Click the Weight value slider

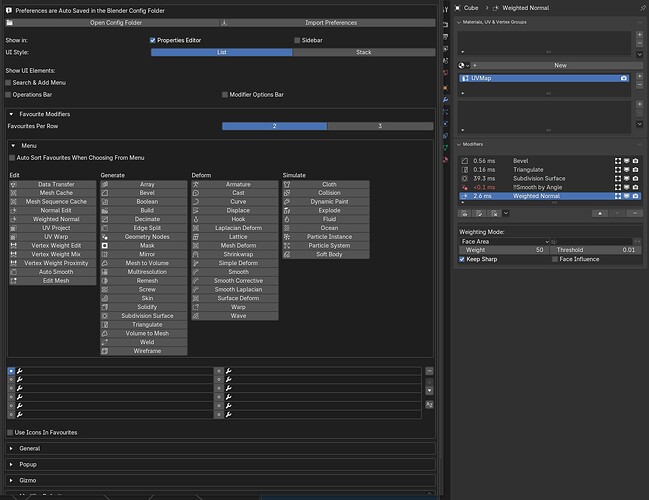click(x=504, y=250)
